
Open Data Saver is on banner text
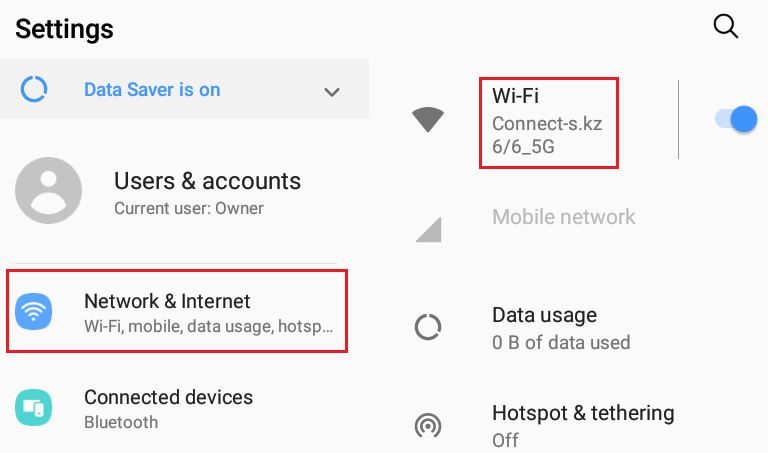[152, 90]
